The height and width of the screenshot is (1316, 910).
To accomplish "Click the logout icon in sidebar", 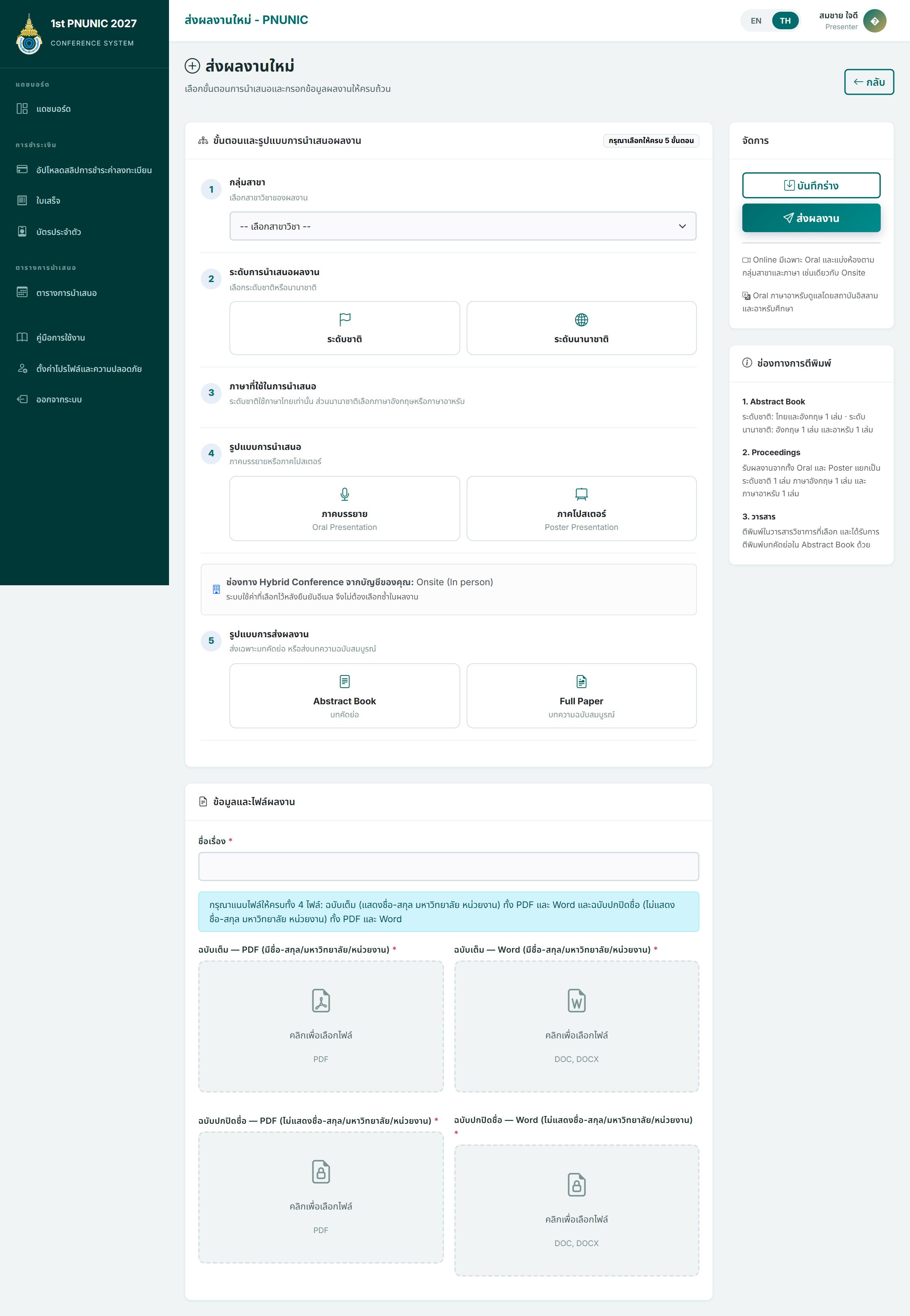I will (22, 399).
